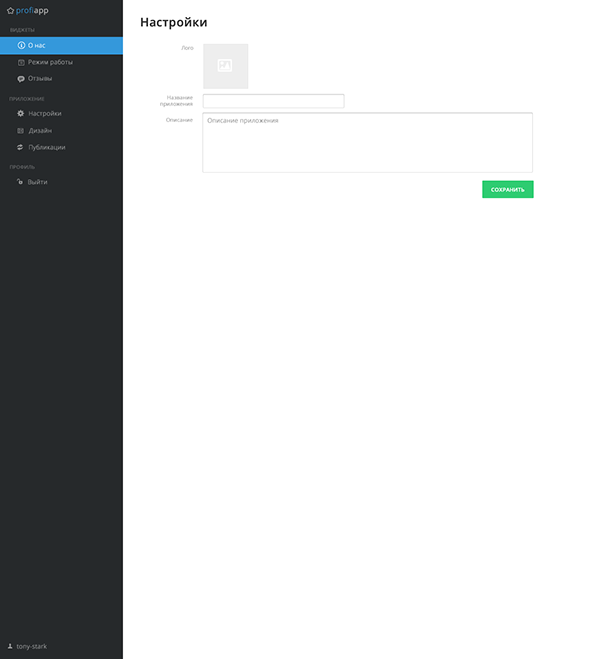The image size is (600, 659).
Task: Click the tony-stark username
Action: tap(32, 646)
